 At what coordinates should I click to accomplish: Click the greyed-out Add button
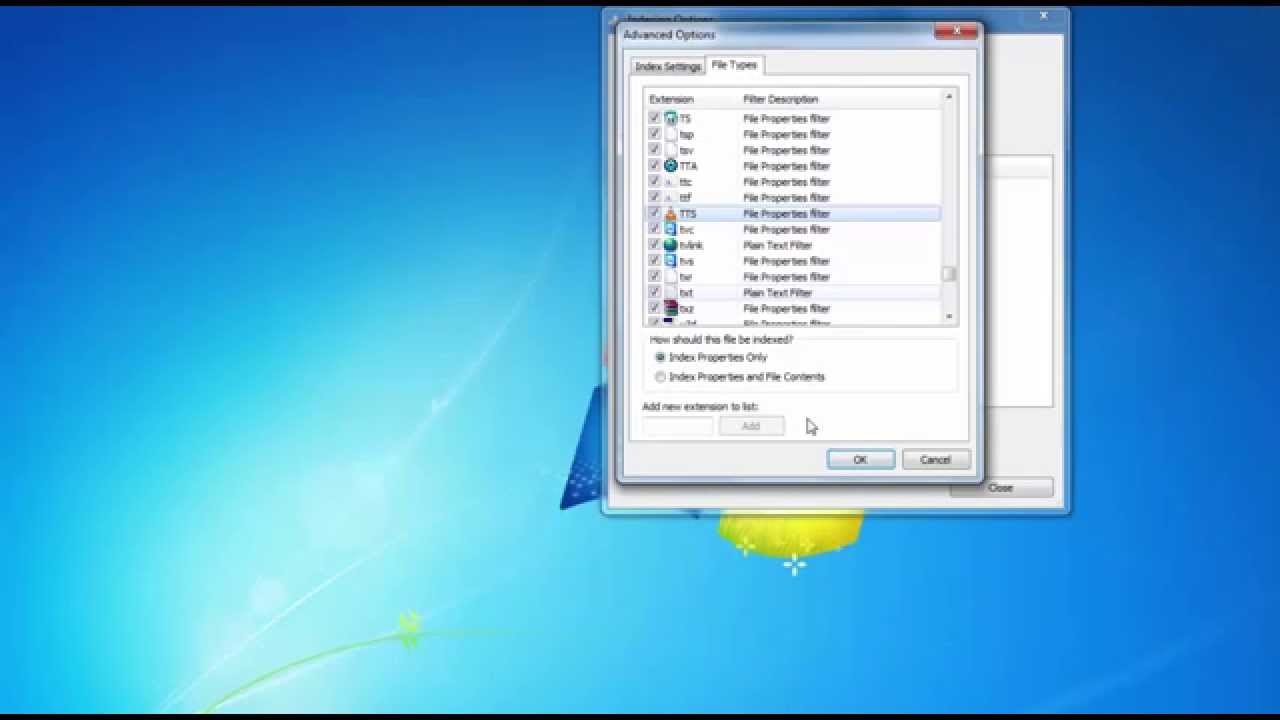click(x=751, y=427)
